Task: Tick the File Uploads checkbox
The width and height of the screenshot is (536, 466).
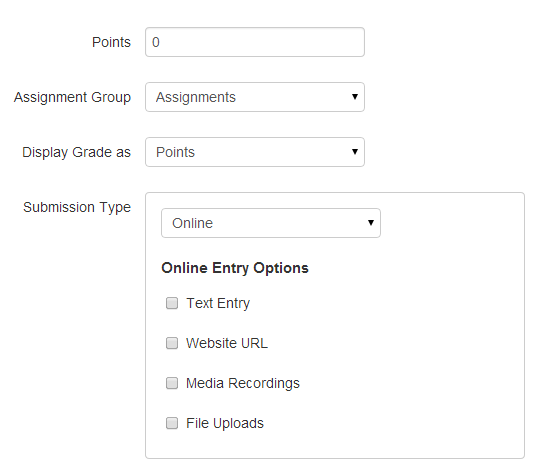Action: pos(172,423)
